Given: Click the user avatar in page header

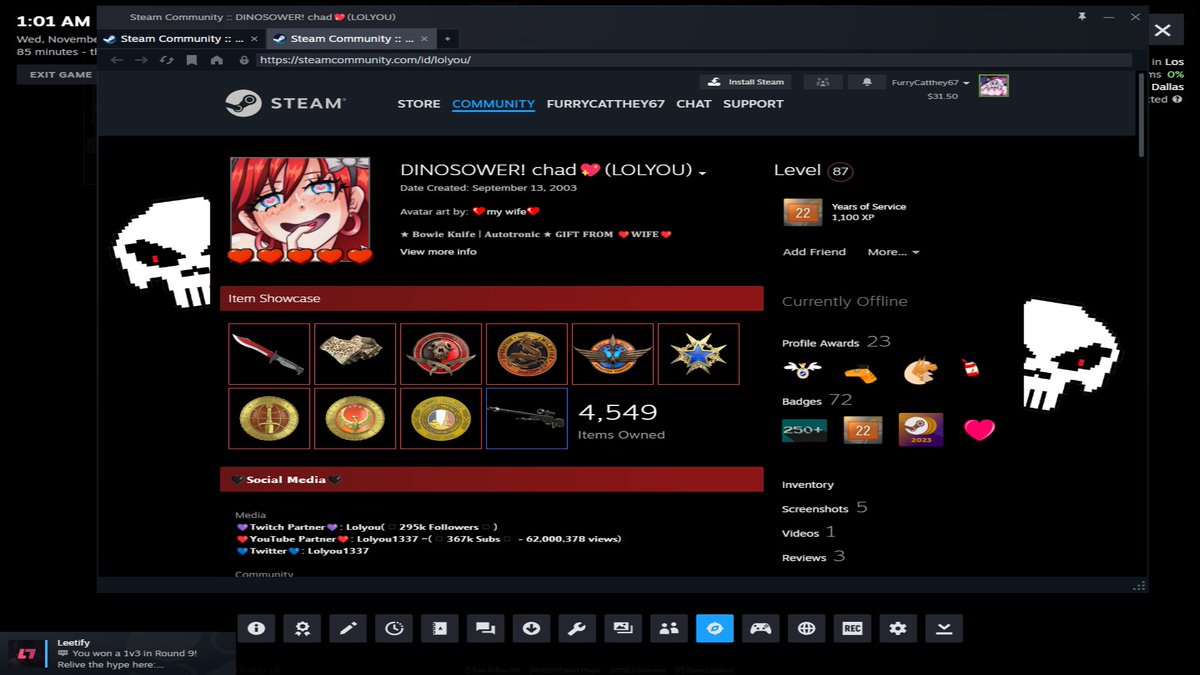Looking at the screenshot, I should tap(993, 85).
